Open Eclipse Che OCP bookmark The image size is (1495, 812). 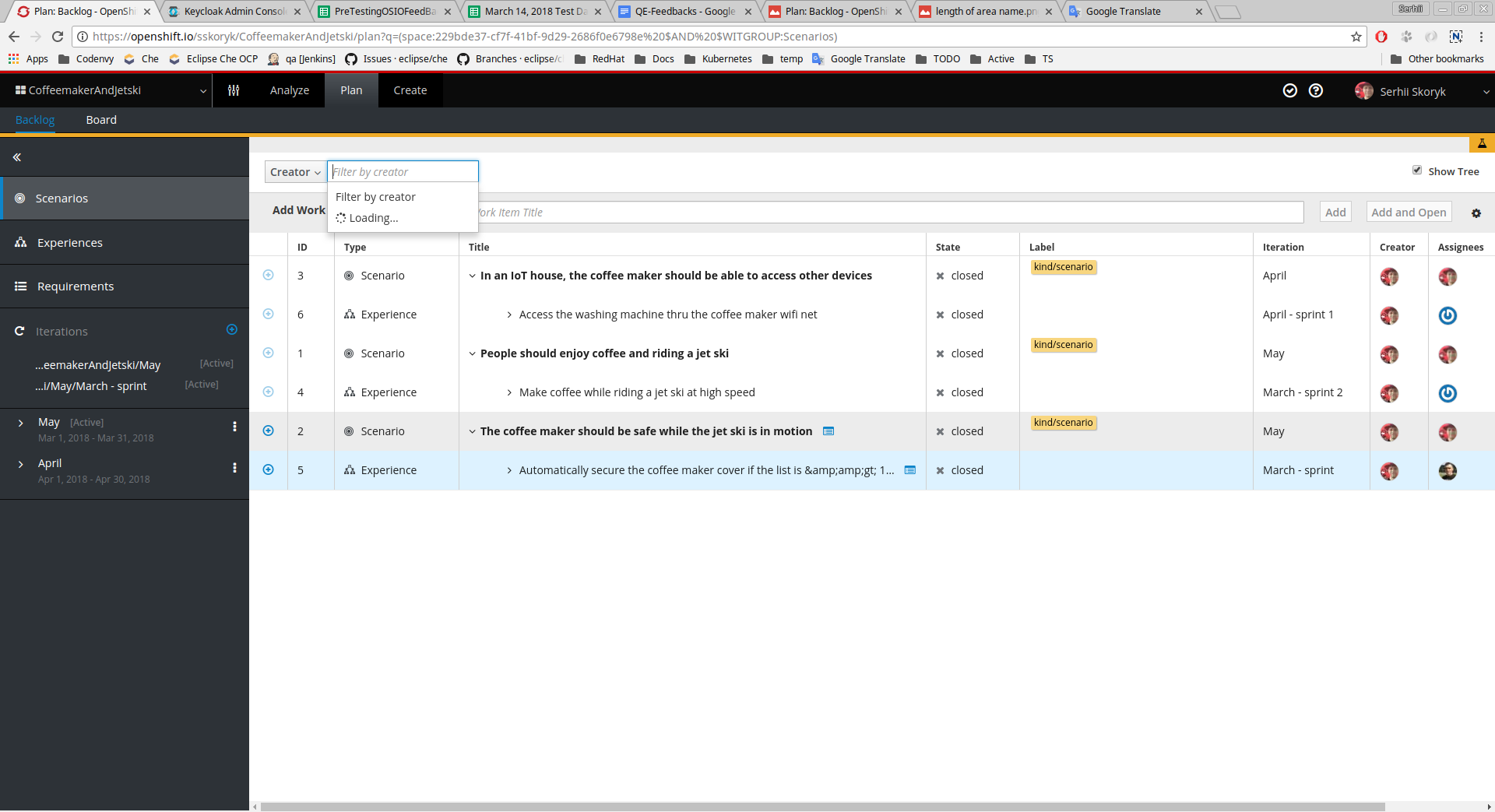(213, 59)
